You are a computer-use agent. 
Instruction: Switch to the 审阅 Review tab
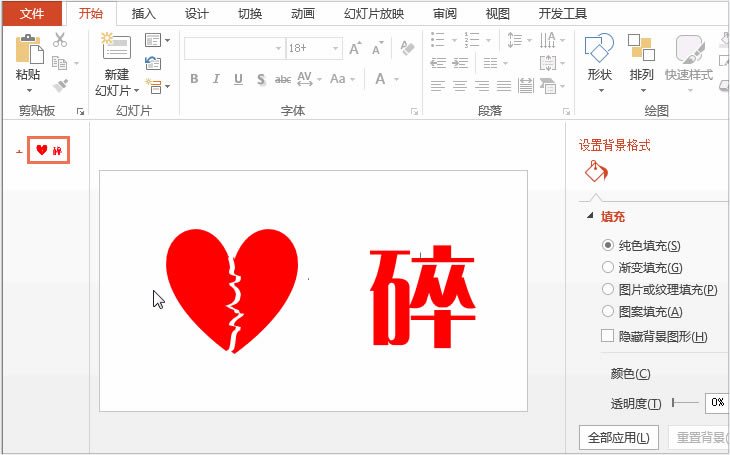pos(445,14)
